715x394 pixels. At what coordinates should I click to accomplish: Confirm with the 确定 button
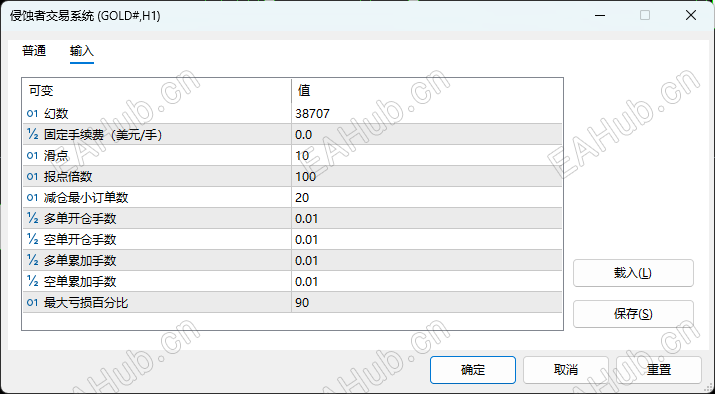[x=473, y=370]
